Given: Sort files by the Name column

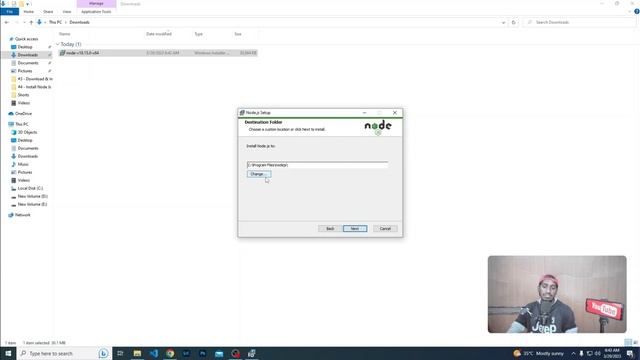Looking at the screenshot, I should [x=64, y=34].
